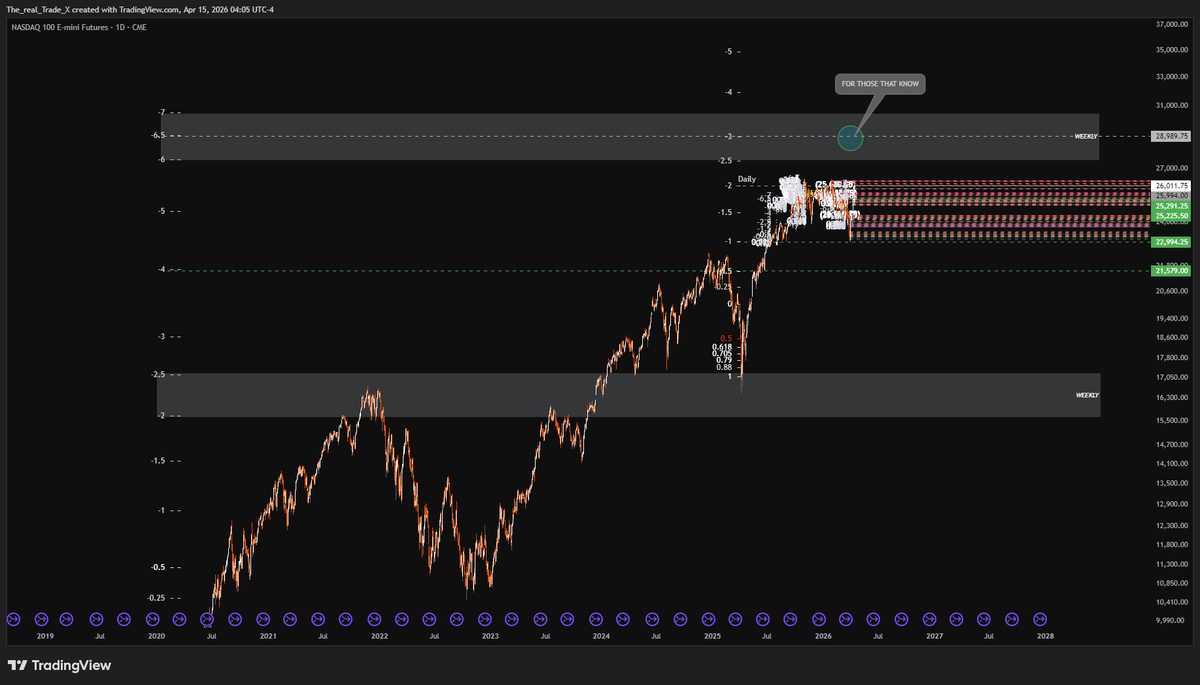Open the event marker above the 2022 label
The image size is (1200, 685).
click(x=374, y=619)
